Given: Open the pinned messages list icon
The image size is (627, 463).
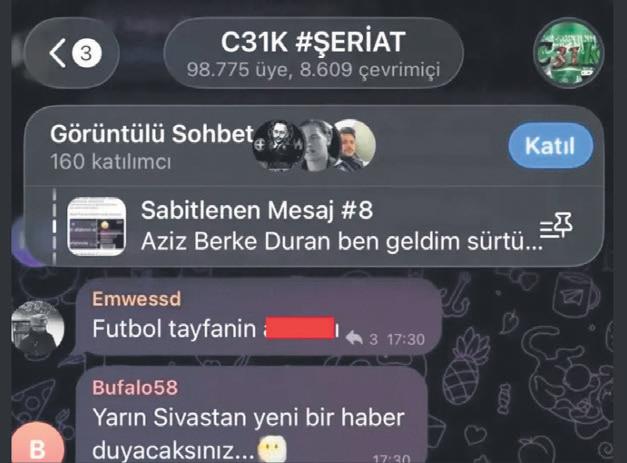Looking at the screenshot, I should tap(556, 226).
